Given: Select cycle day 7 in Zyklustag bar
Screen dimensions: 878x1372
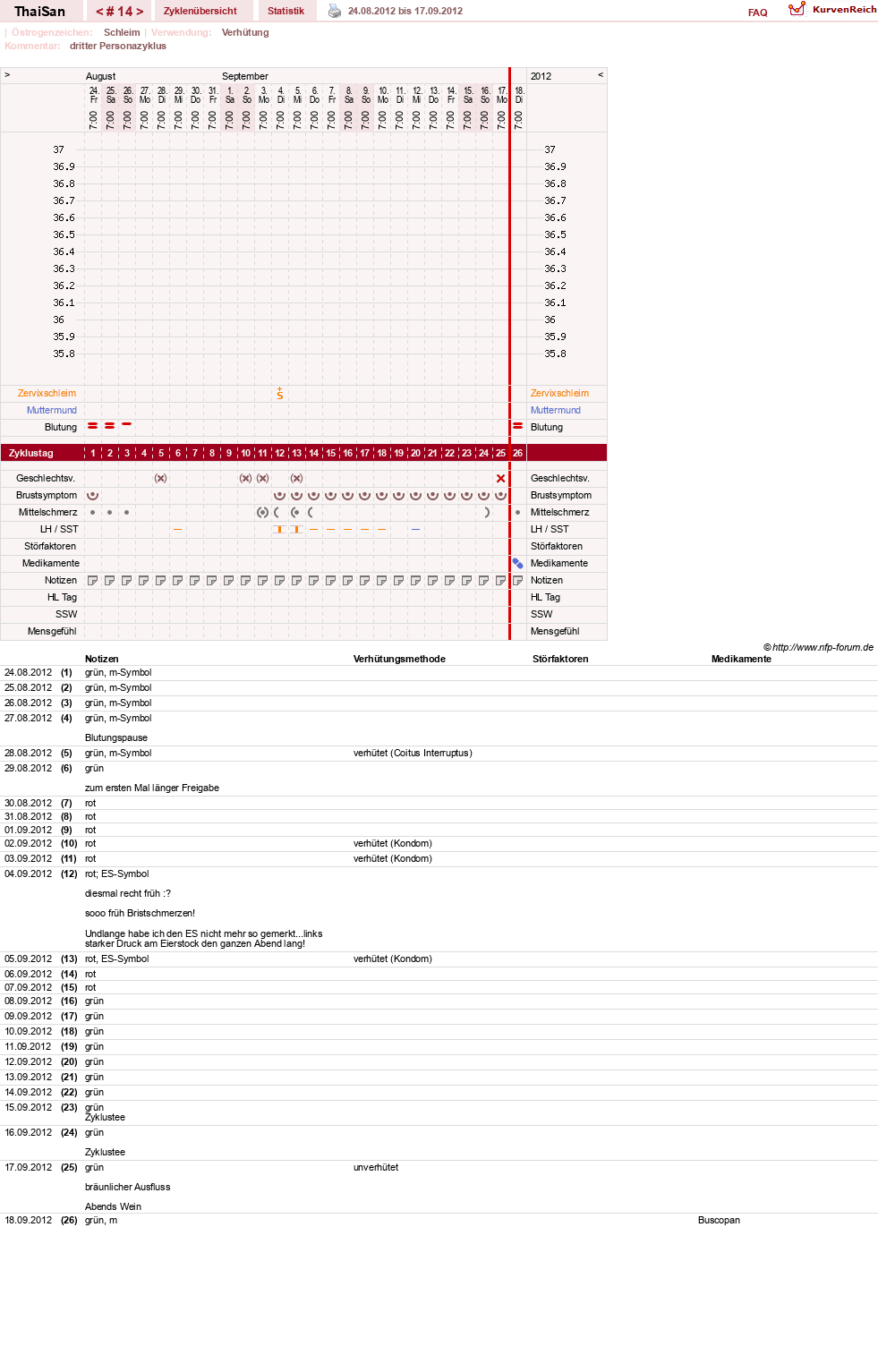Looking at the screenshot, I should [195, 453].
